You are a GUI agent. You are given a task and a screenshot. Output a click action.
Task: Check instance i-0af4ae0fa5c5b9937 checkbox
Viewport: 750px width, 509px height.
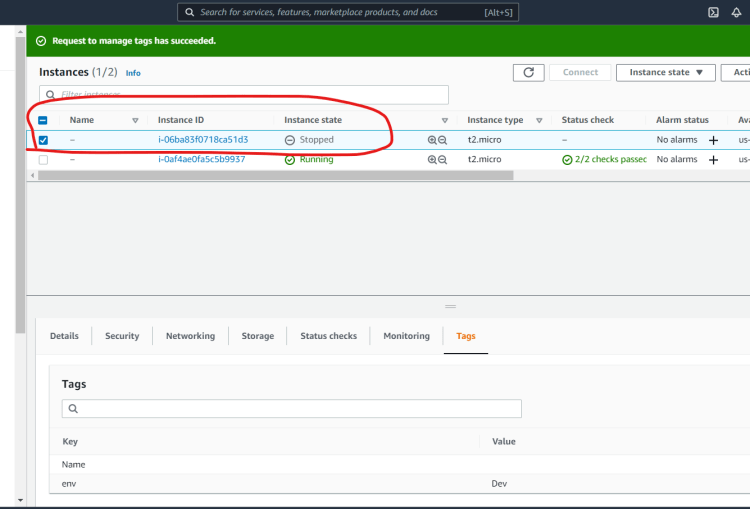tap(43, 160)
